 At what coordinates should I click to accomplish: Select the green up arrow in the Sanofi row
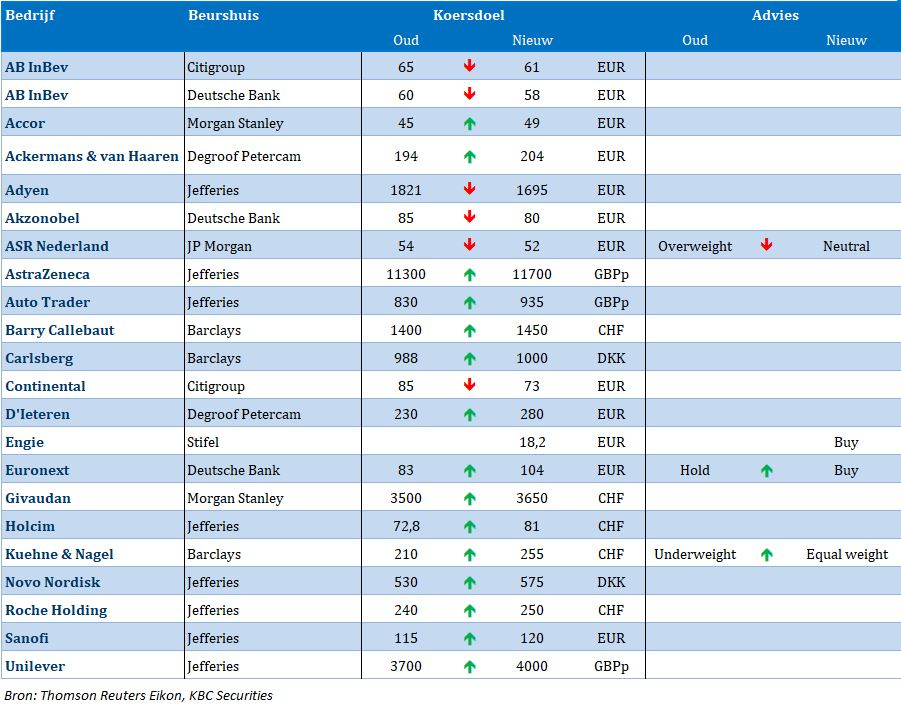coord(469,638)
